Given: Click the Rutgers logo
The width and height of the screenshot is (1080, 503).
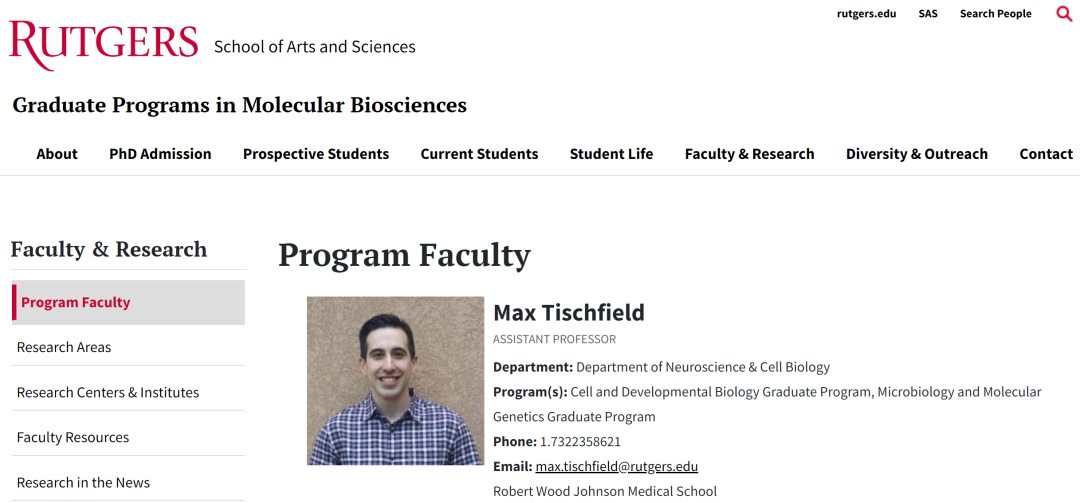Looking at the screenshot, I should click(x=104, y=45).
